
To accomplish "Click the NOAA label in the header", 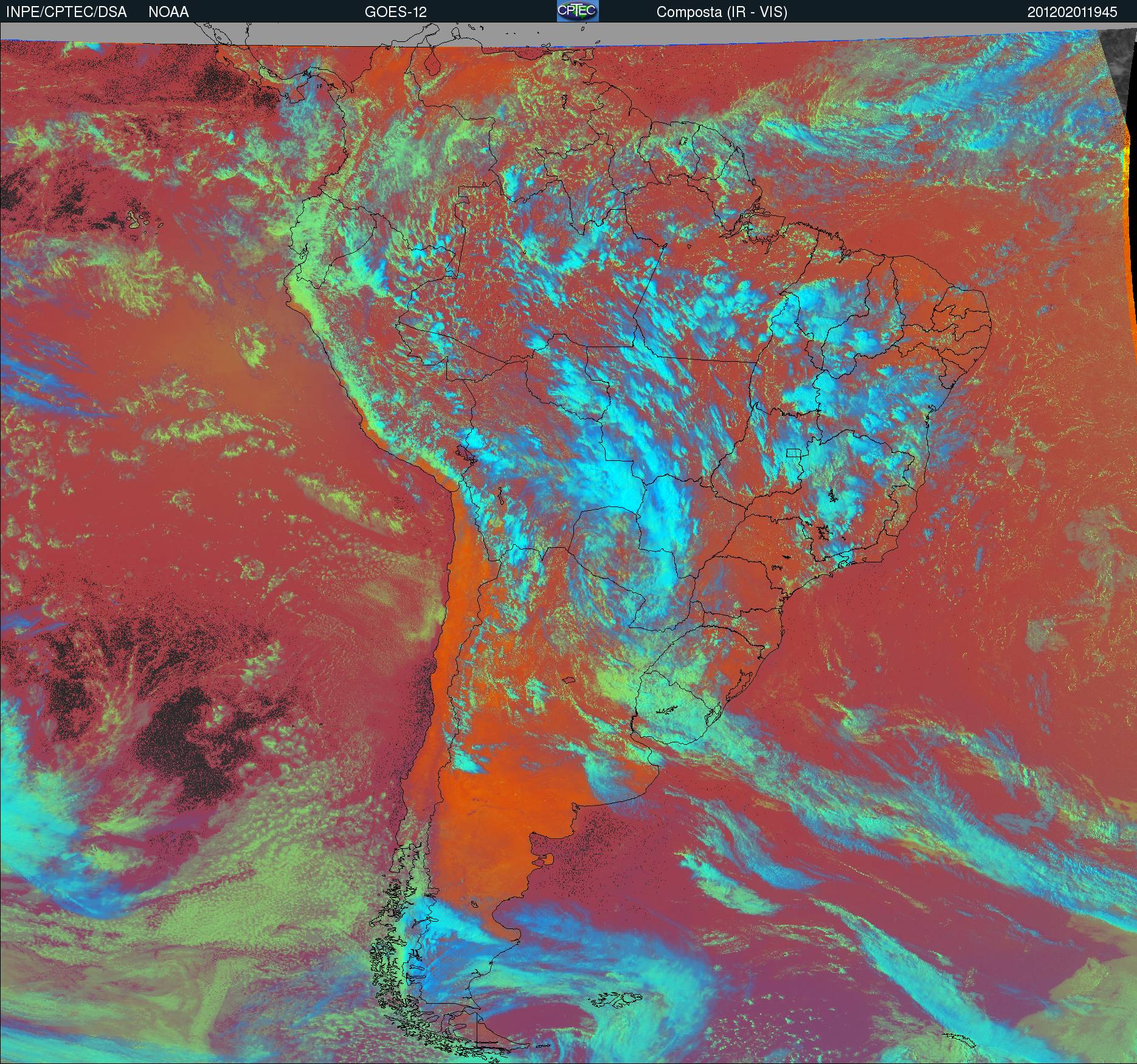I will [168, 12].
